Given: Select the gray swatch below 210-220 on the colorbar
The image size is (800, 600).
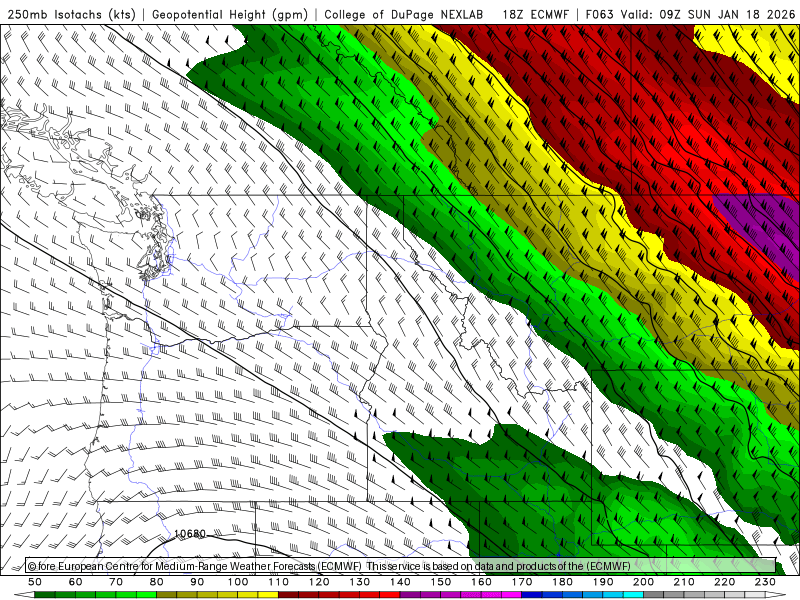Looking at the screenshot, I should click(705, 595).
